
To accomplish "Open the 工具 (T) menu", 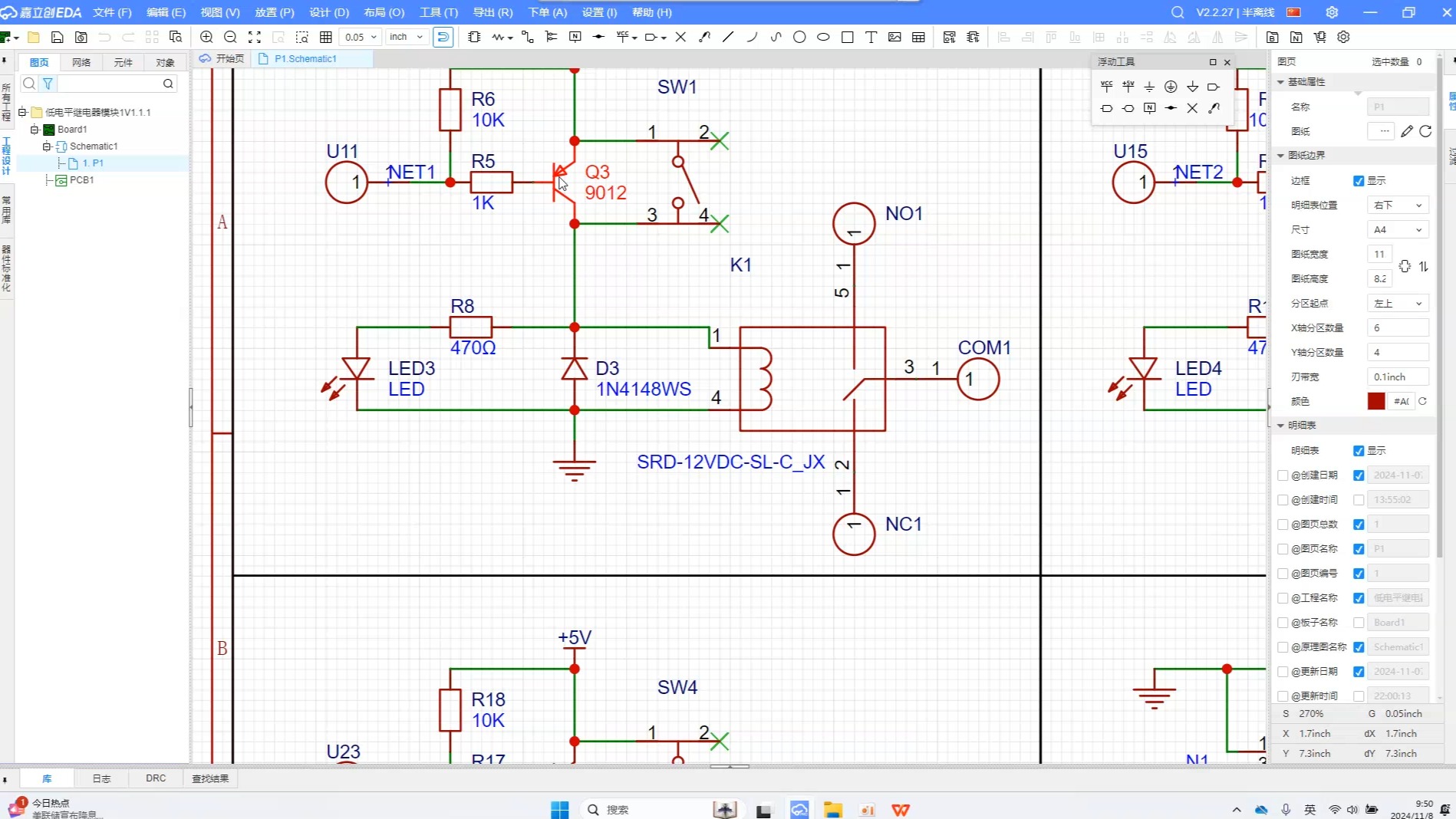I will coord(439,12).
